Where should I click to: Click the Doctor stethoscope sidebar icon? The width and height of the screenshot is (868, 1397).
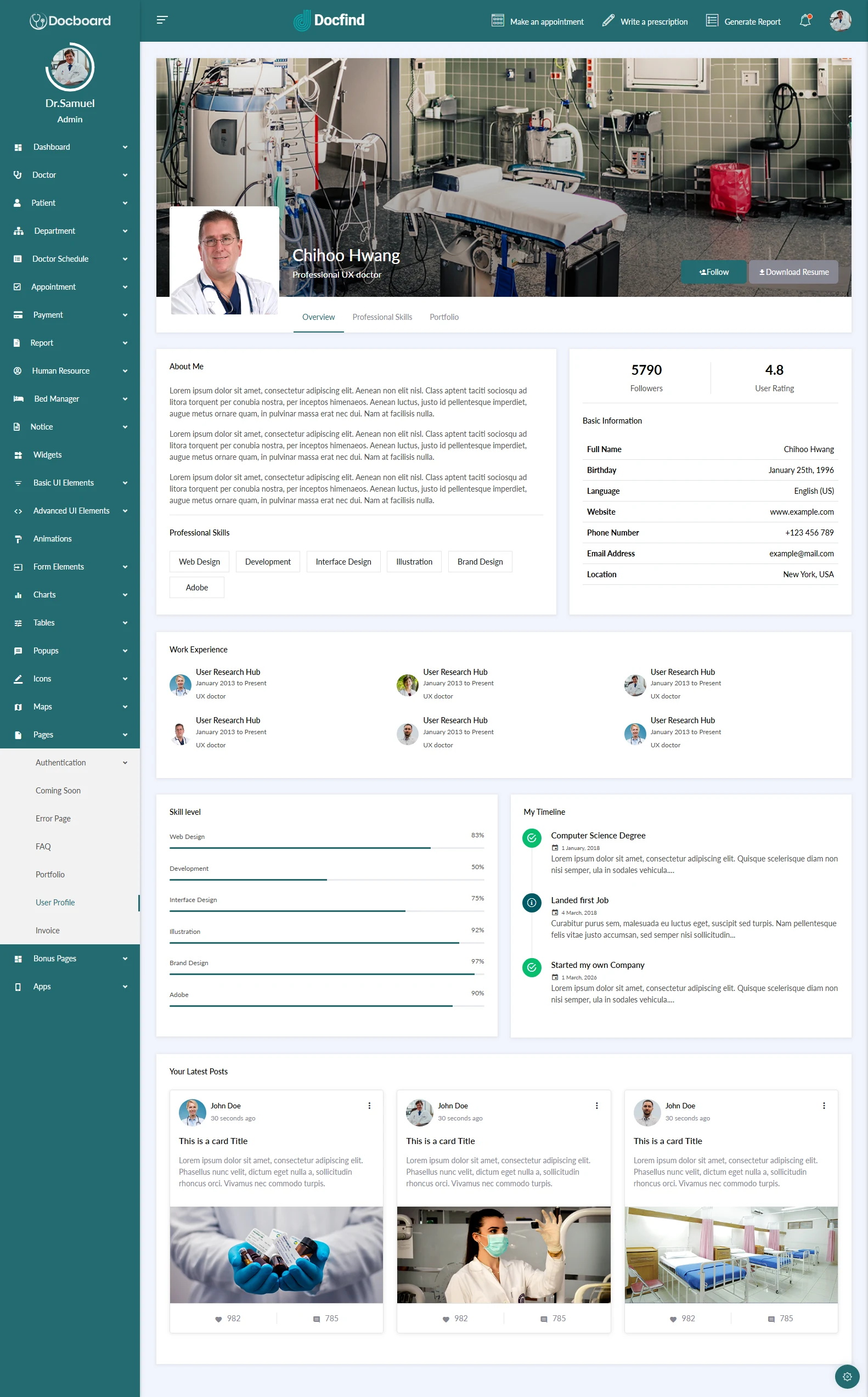pos(18,175)
